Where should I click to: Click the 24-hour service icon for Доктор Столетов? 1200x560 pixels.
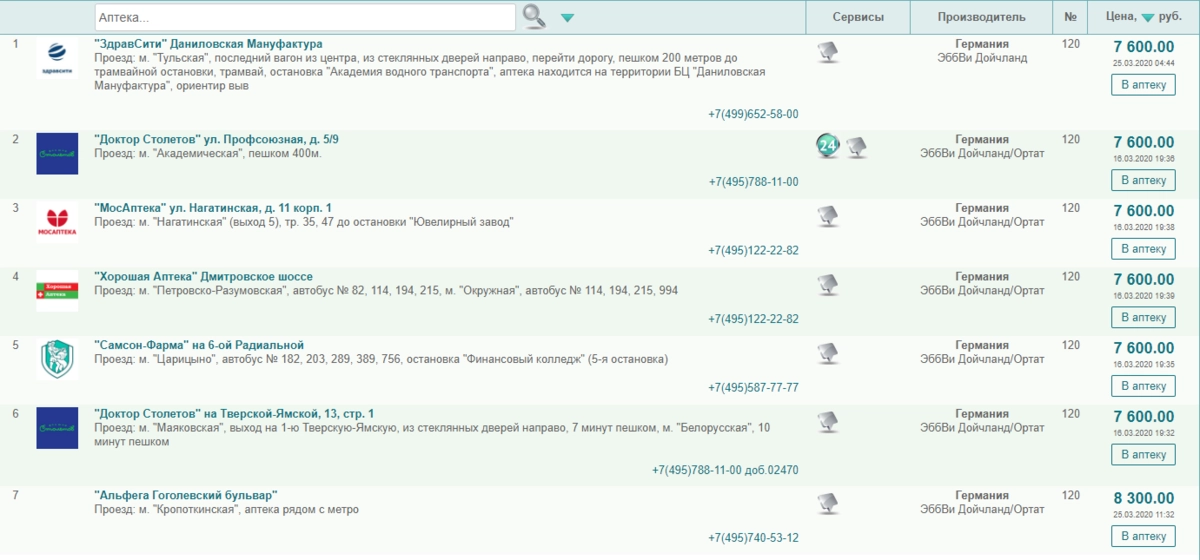coord(827,147)
